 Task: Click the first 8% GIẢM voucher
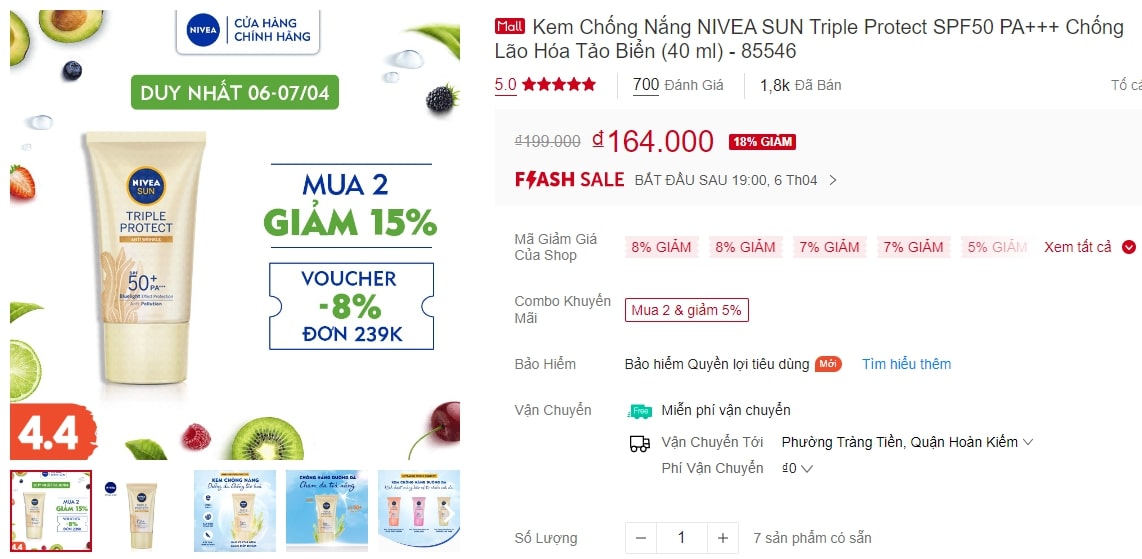[661, 247]
